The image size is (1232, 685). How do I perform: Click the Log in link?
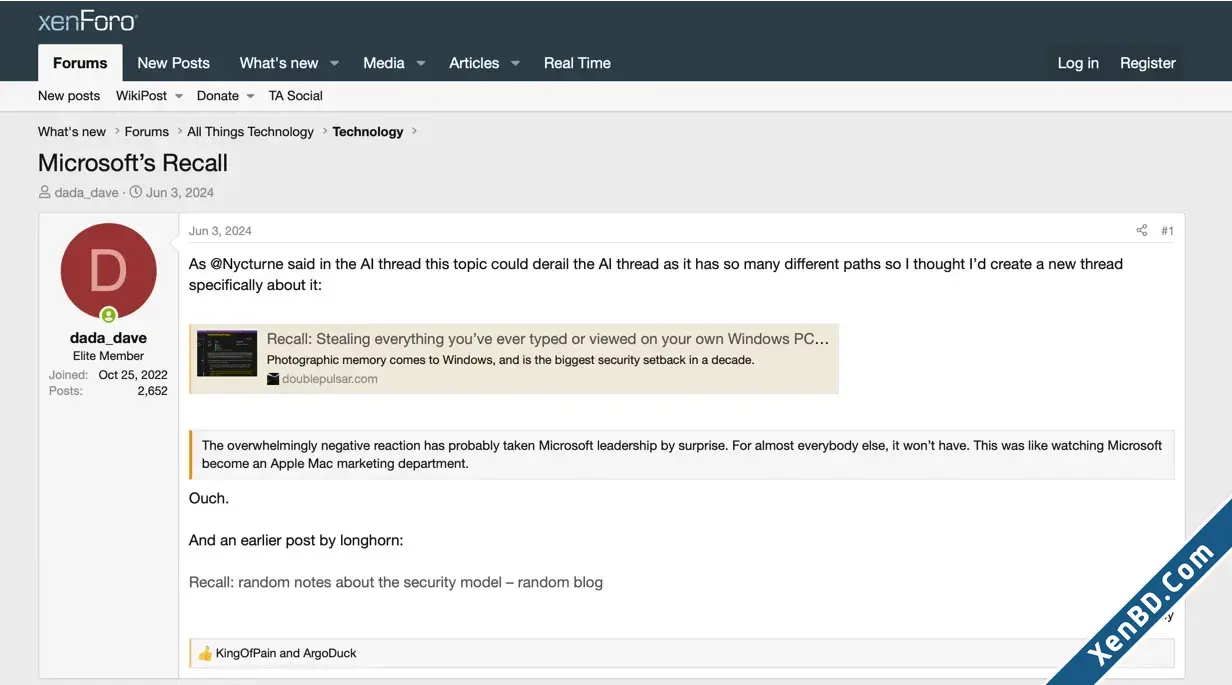coord(1078,63)
